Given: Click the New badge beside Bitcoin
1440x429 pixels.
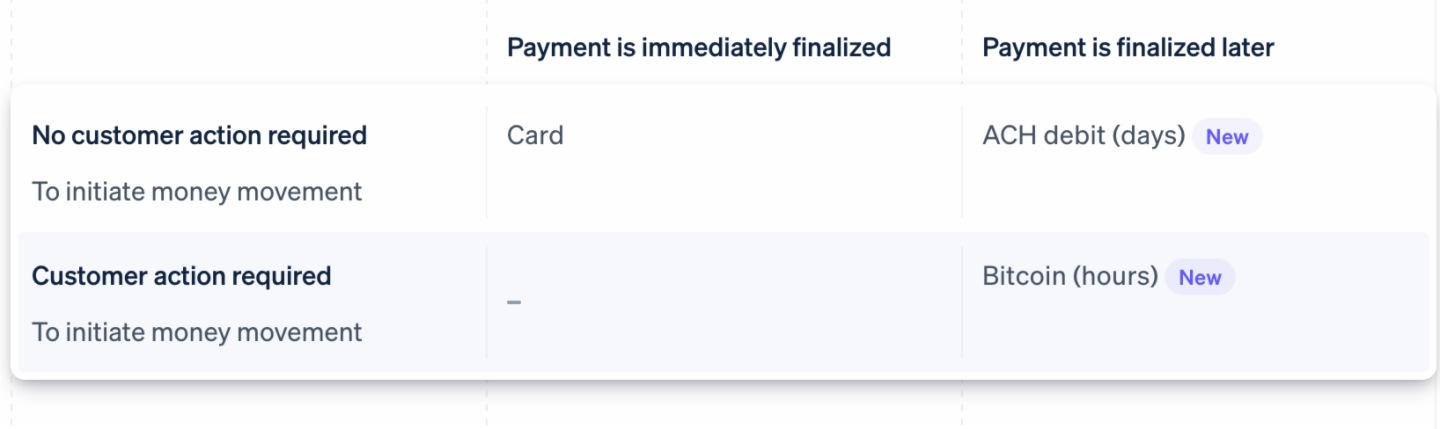Looking at the screenshot, I should (1199, 277).
